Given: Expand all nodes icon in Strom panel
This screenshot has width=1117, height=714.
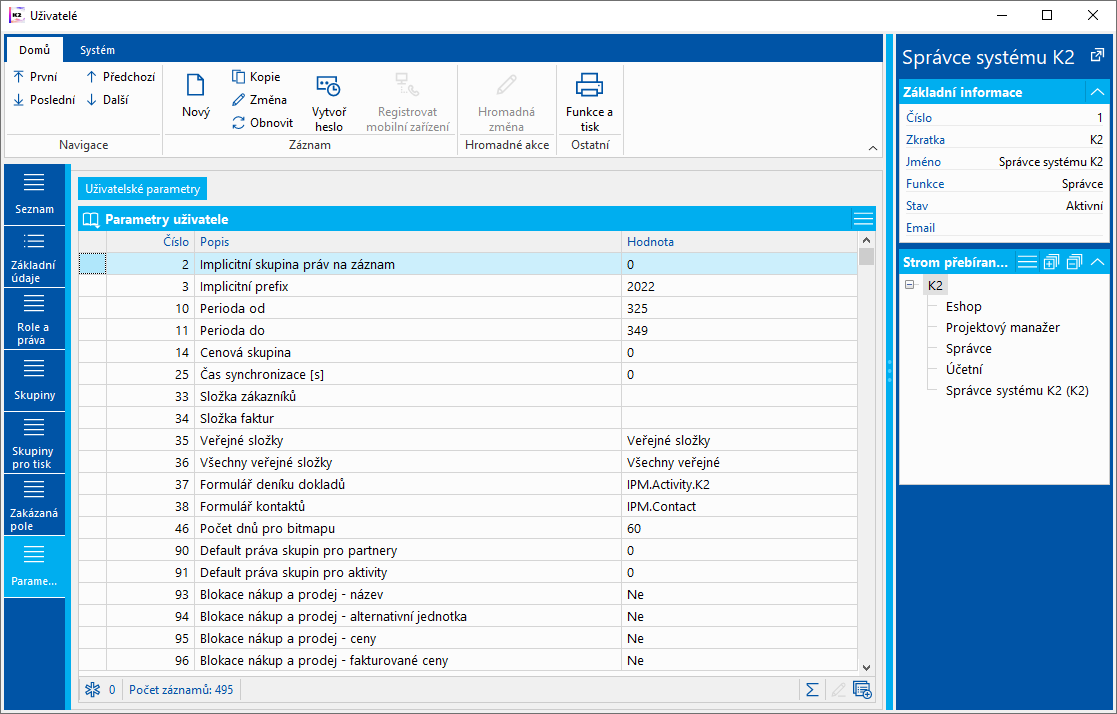Looking at the screenshot, I should [1050, 262].
